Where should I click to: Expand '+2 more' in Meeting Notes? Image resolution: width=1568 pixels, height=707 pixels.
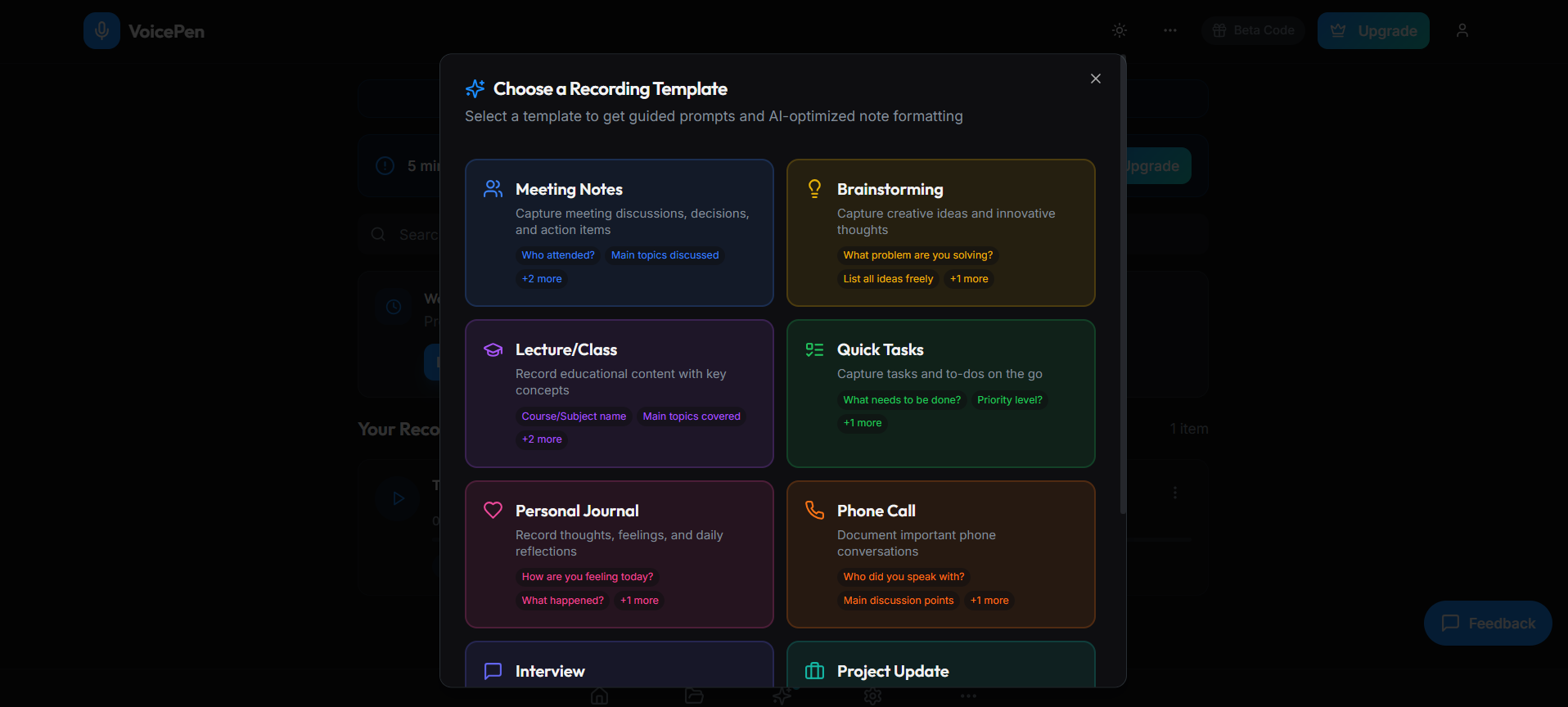[542, 279]
